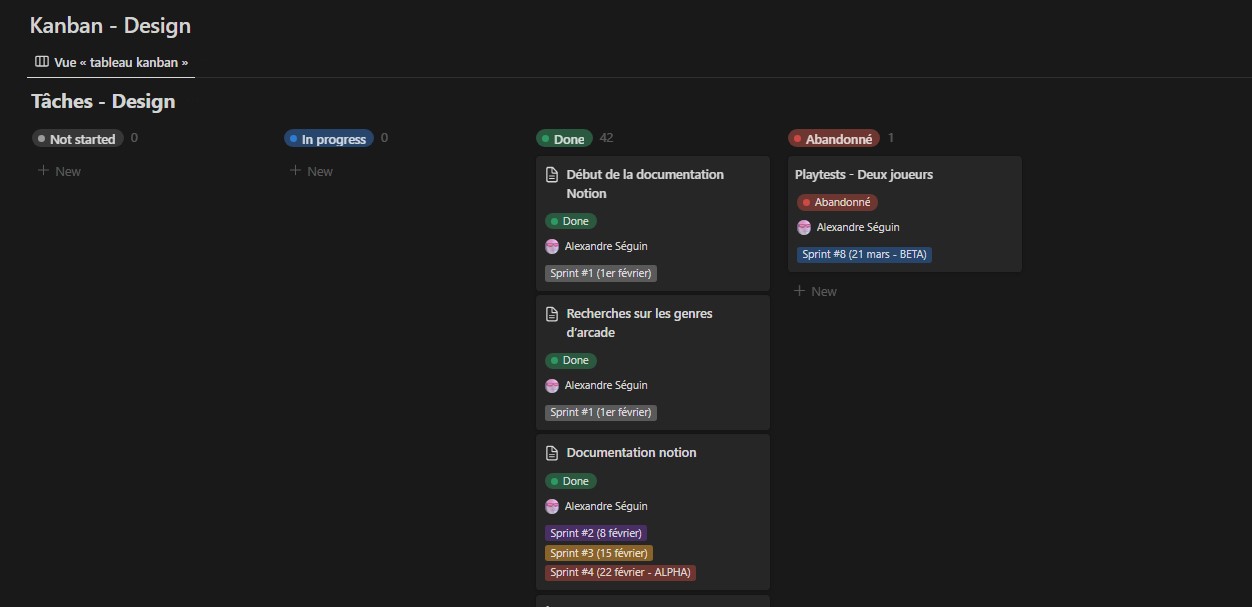Screen dimensions: 1252x607
Task: Click avatar on Début de la documentation card
Action: pos(552,246)
